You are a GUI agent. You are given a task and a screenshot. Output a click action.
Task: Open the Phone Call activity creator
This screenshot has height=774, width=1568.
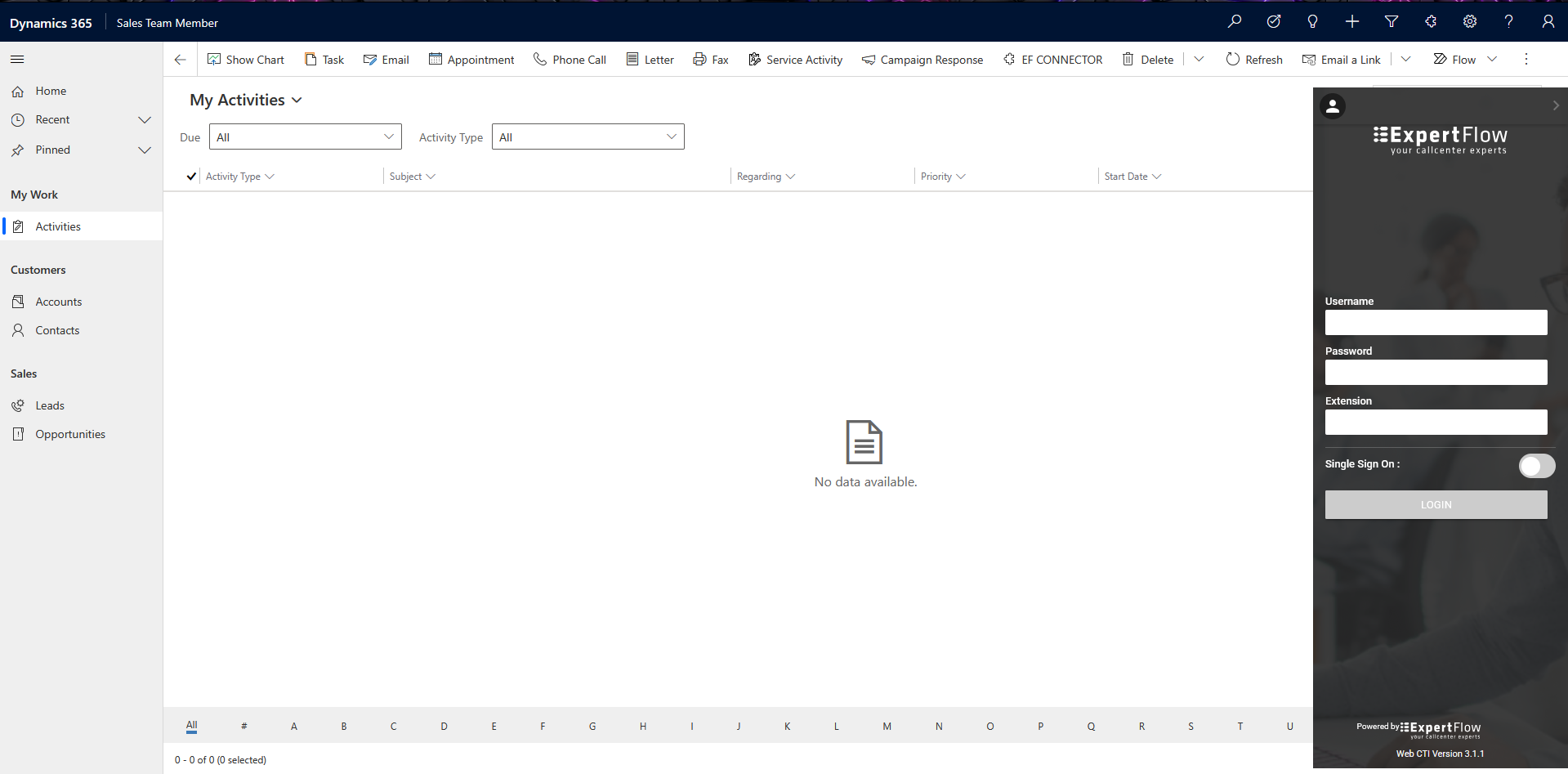[x=570, y=59]
